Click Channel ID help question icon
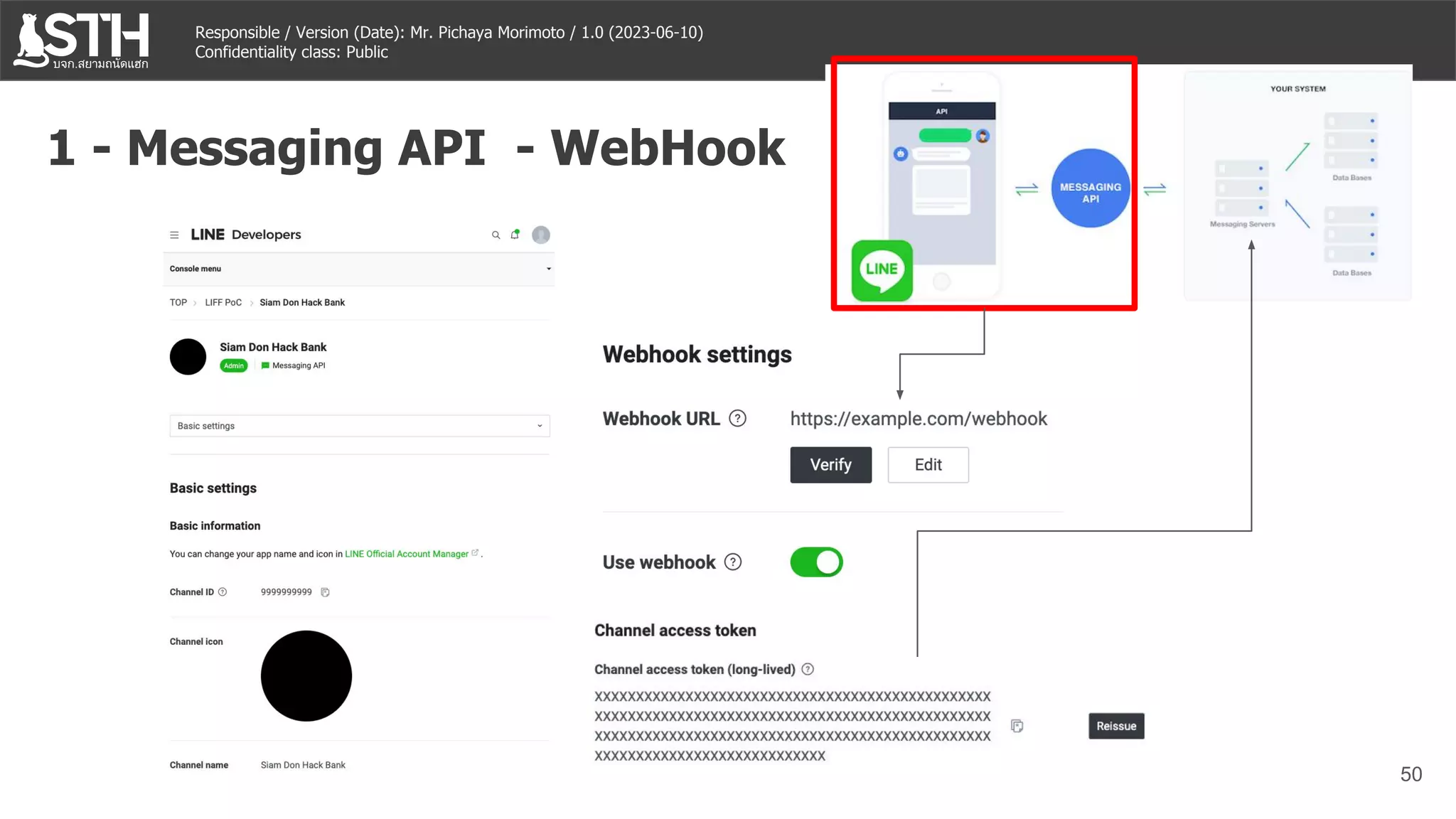The height and width of the screenshot is (819, 1456). coord(223,591)
